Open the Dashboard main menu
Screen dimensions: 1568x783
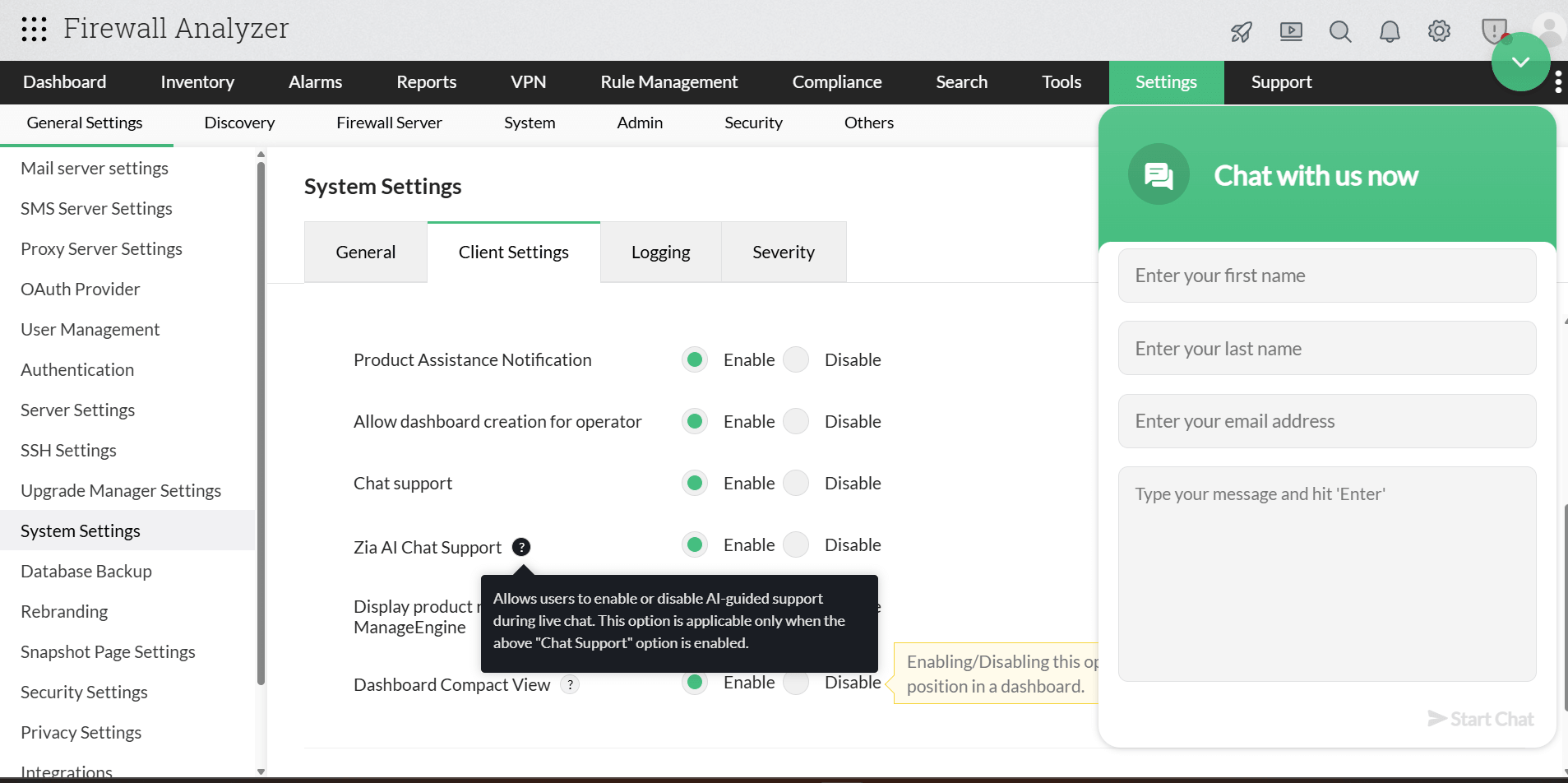coord(65,82)
